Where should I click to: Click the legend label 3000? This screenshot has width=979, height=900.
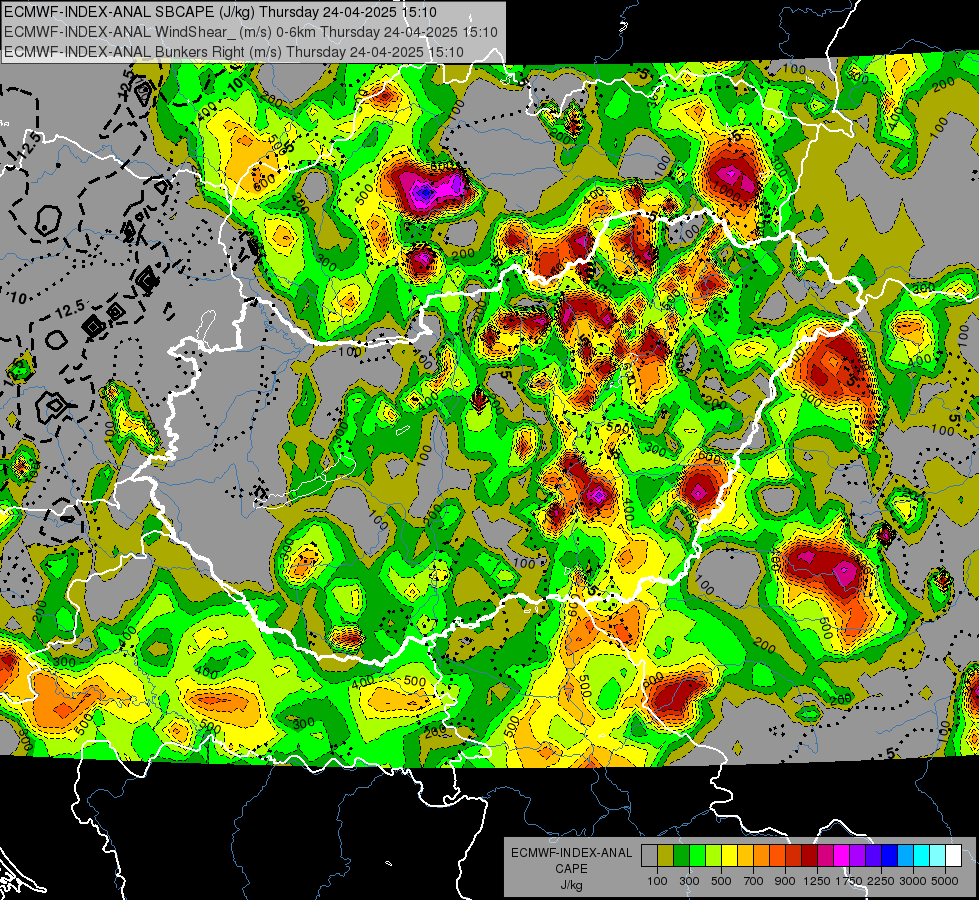913,881
